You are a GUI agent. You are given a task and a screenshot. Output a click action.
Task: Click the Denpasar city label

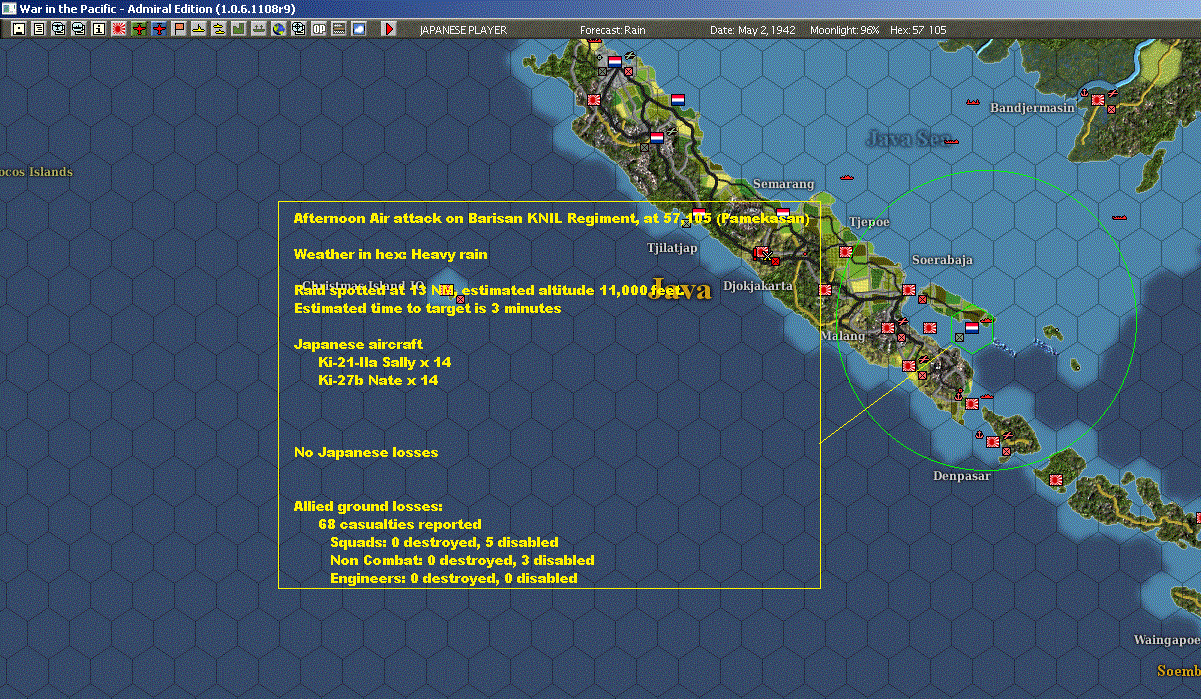[962, 476]
